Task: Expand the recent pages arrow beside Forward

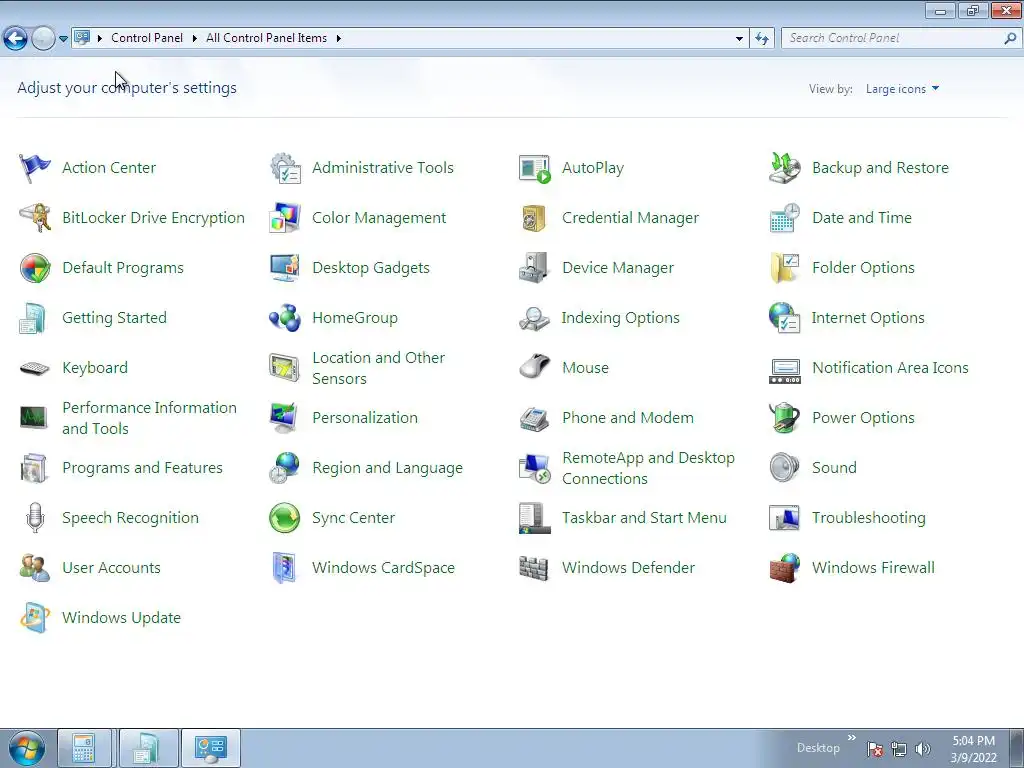Action: tap(63, 39)
